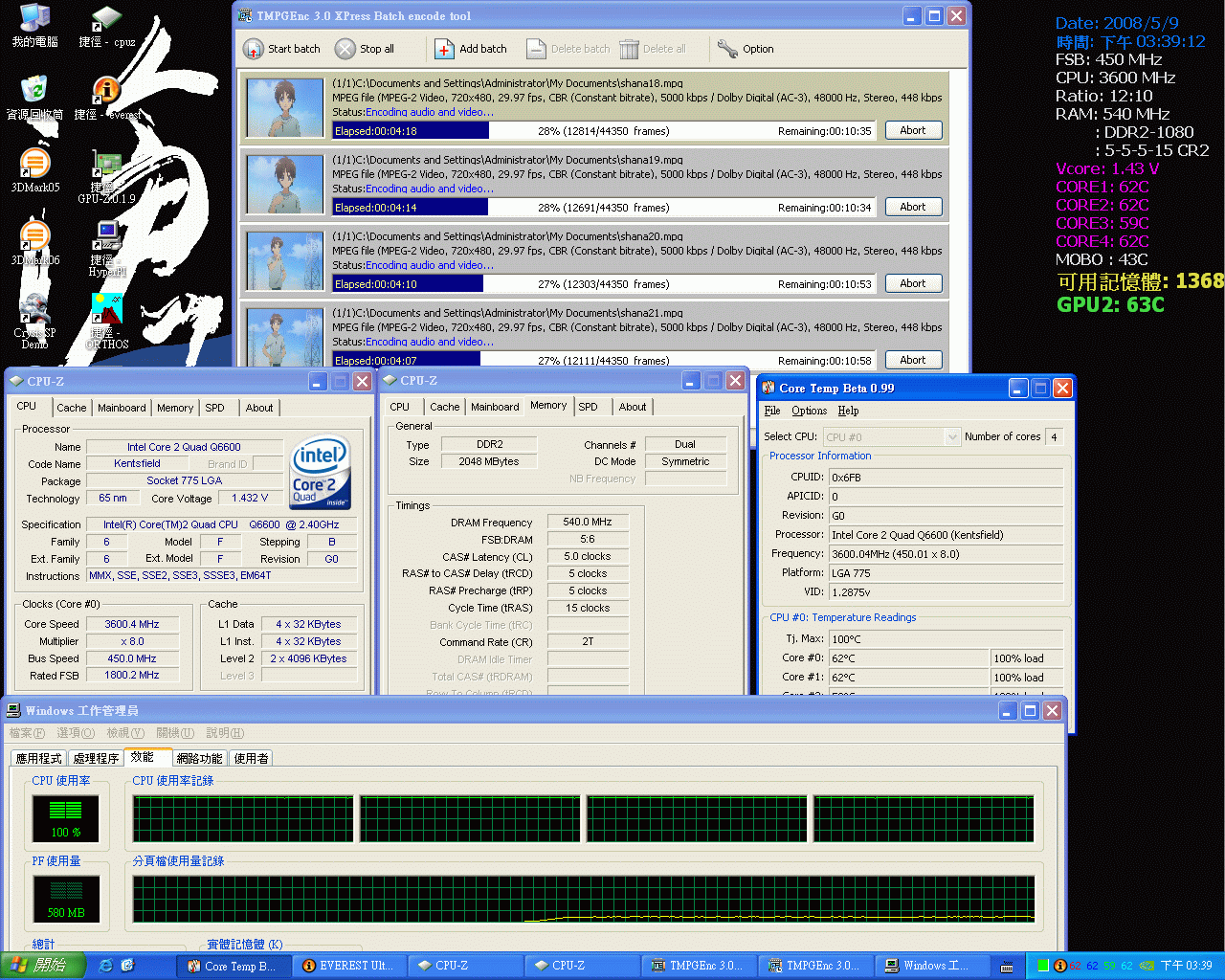This screenshot has height=980, width=1225.
Task: Open the HyperPI shortcut desktop icon
Action: pos(106,249)
